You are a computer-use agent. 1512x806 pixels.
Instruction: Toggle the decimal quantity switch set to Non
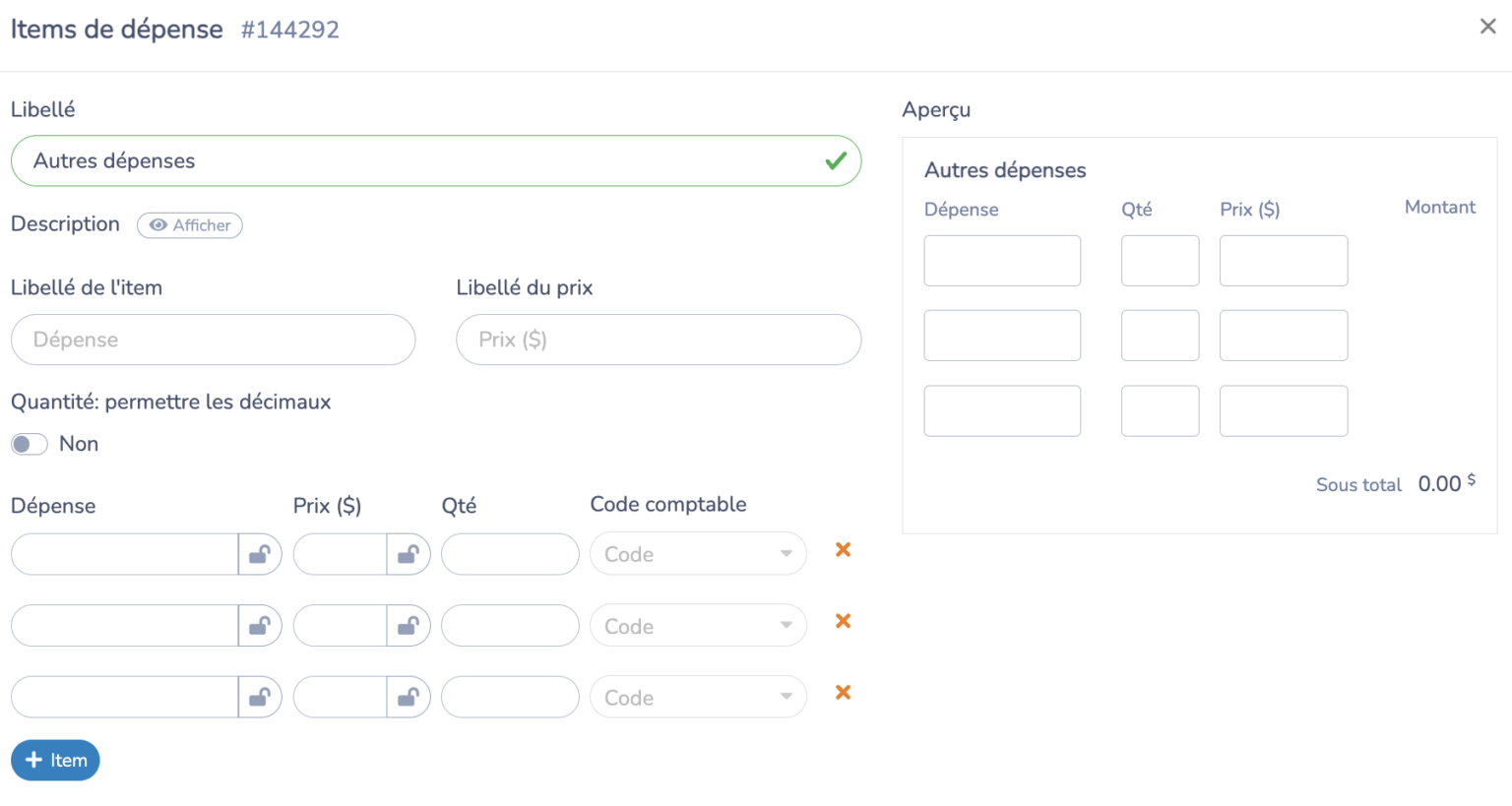[x=30, y=444]
